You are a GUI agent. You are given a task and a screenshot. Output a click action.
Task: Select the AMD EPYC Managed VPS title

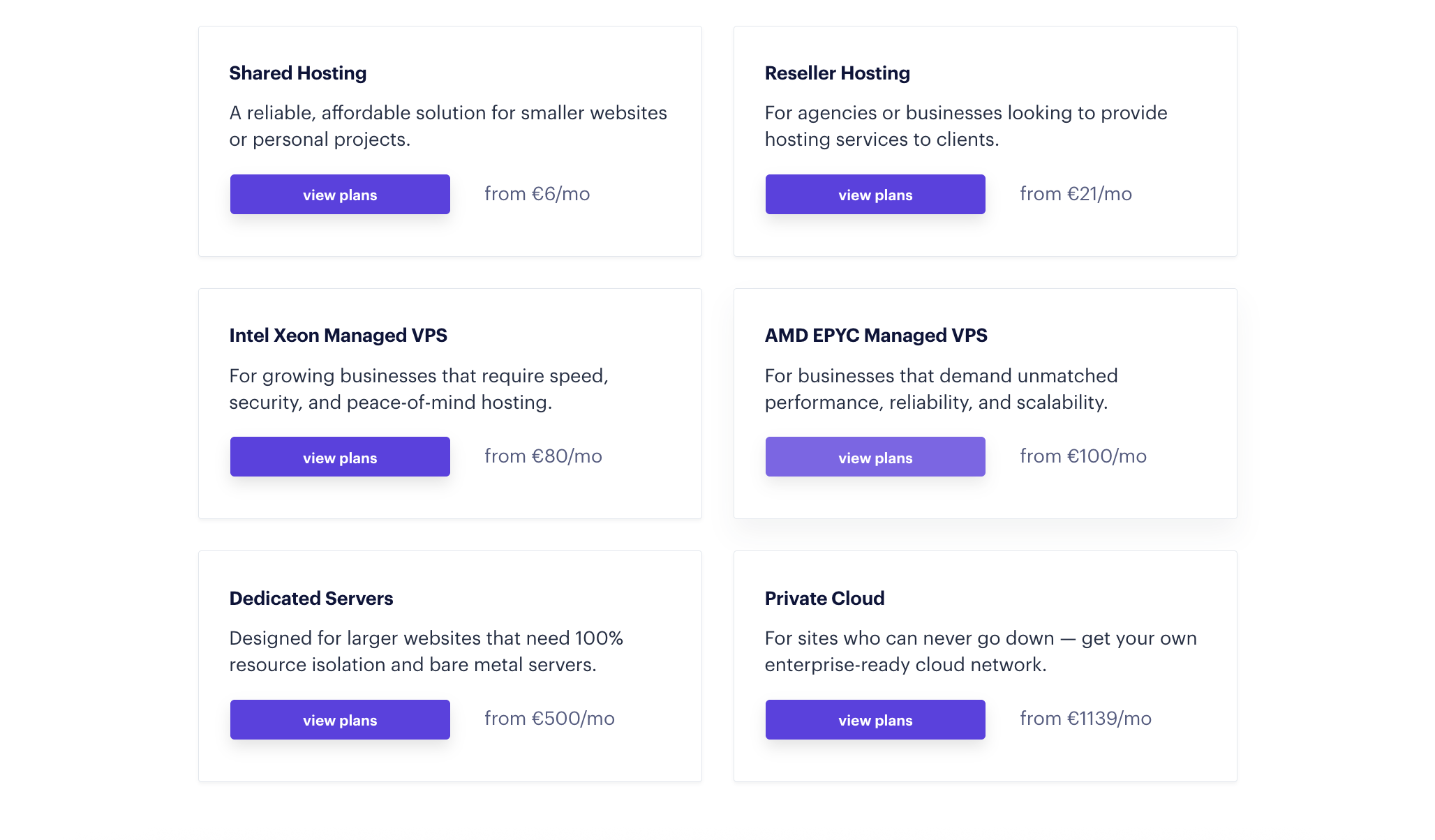tap(876, 336)
